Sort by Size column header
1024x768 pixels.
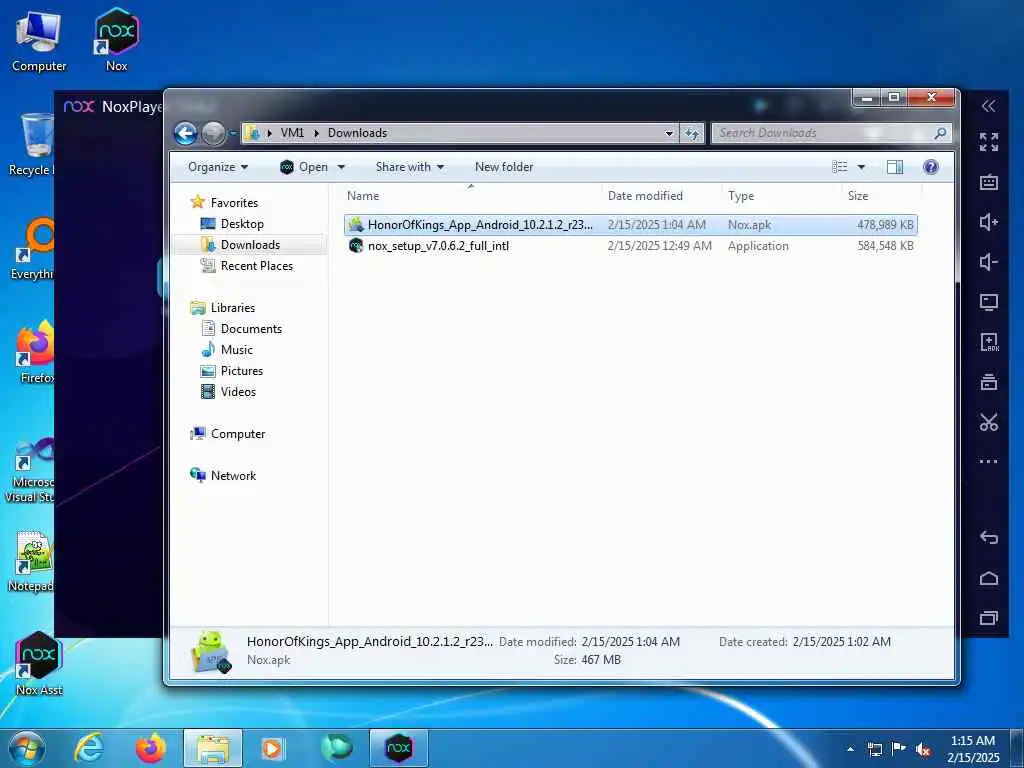coord(882,196)
